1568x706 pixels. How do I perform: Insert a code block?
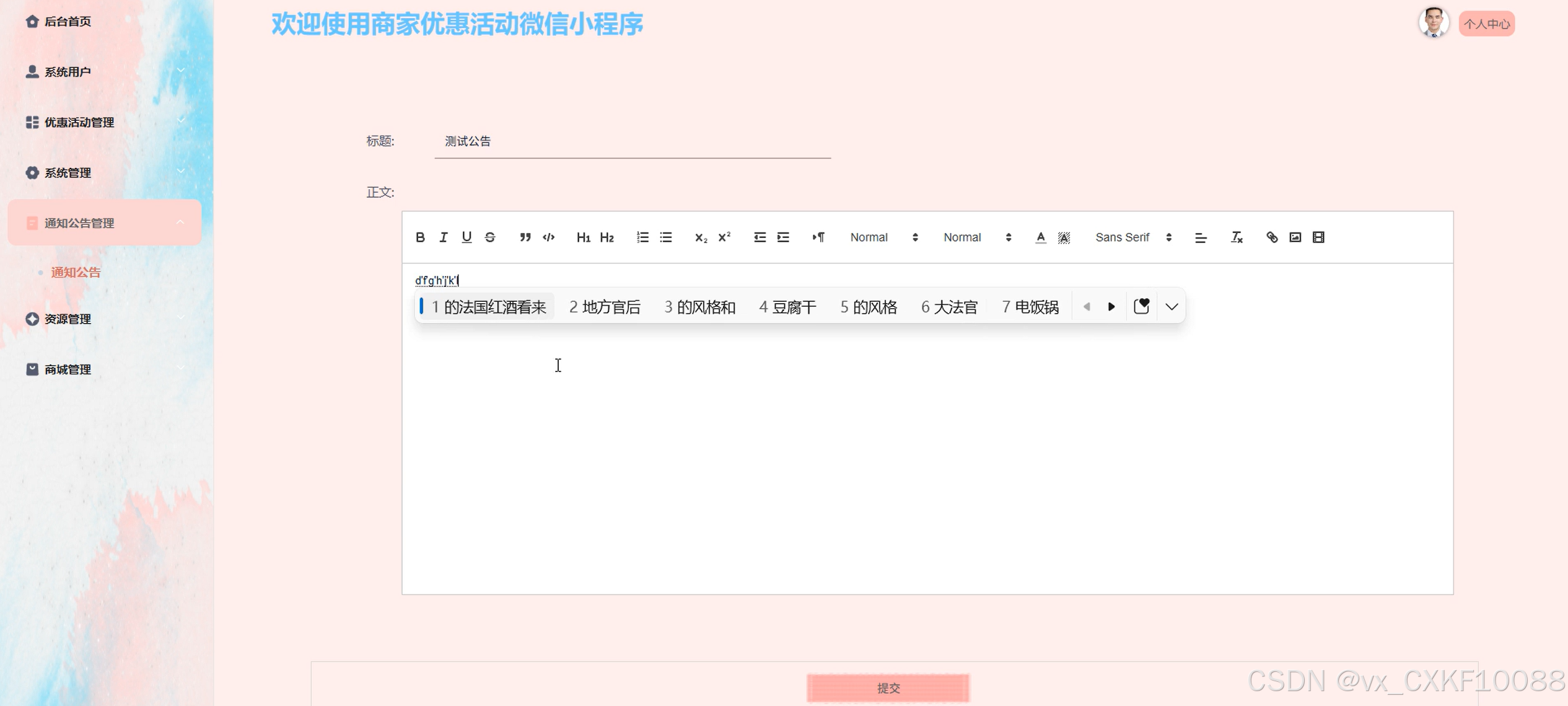[x=548, y=237]
